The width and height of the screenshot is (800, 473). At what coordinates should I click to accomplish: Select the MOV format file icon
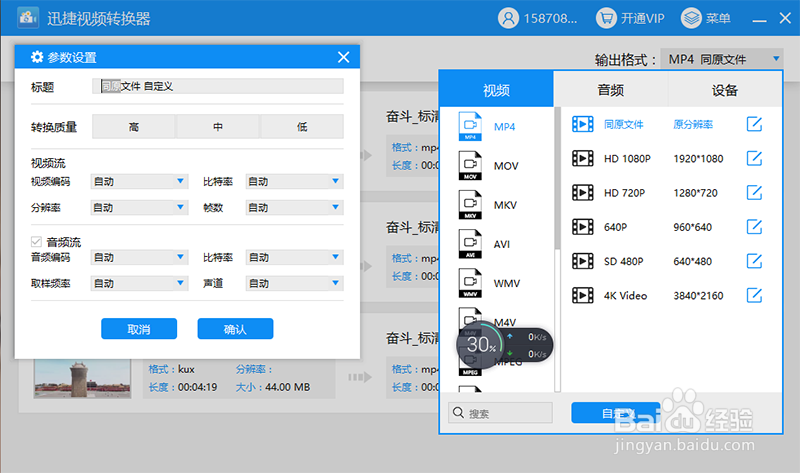(470, 165)
